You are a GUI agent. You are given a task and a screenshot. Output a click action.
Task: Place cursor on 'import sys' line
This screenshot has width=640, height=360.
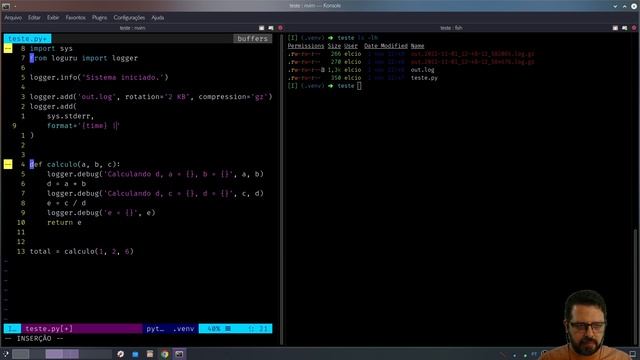[51, 48]
